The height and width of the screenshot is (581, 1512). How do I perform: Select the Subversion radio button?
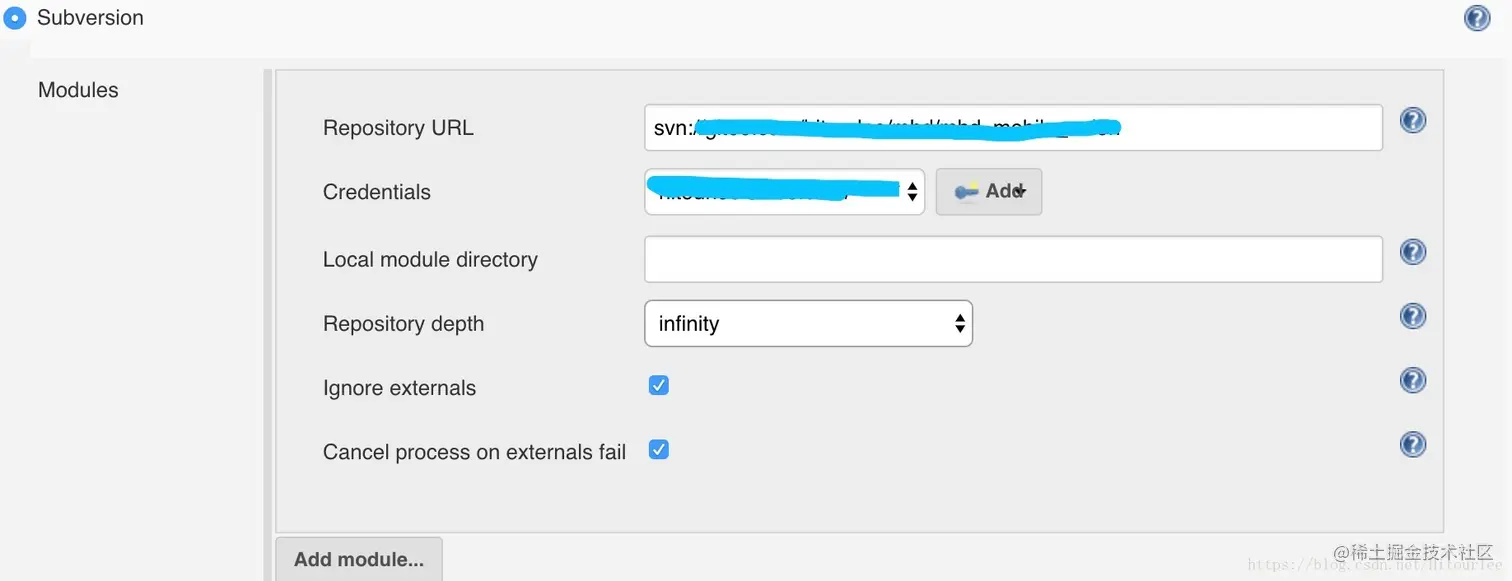[x=15, y=18]
